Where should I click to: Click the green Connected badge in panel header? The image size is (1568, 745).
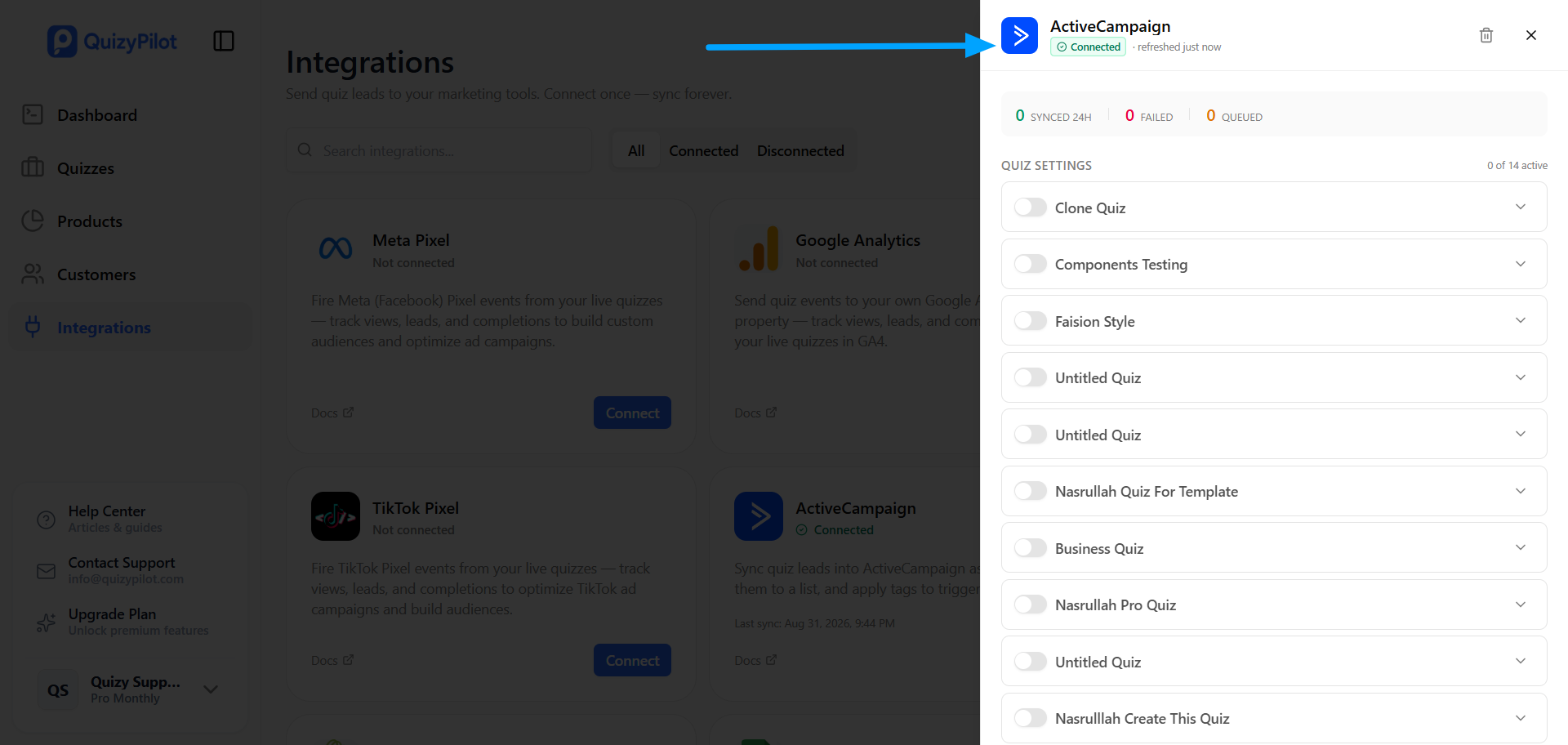coord(1089,47)
